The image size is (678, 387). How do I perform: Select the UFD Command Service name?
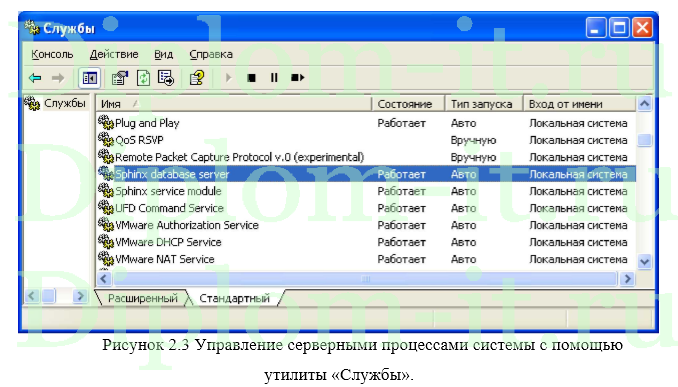coord(169,208)
